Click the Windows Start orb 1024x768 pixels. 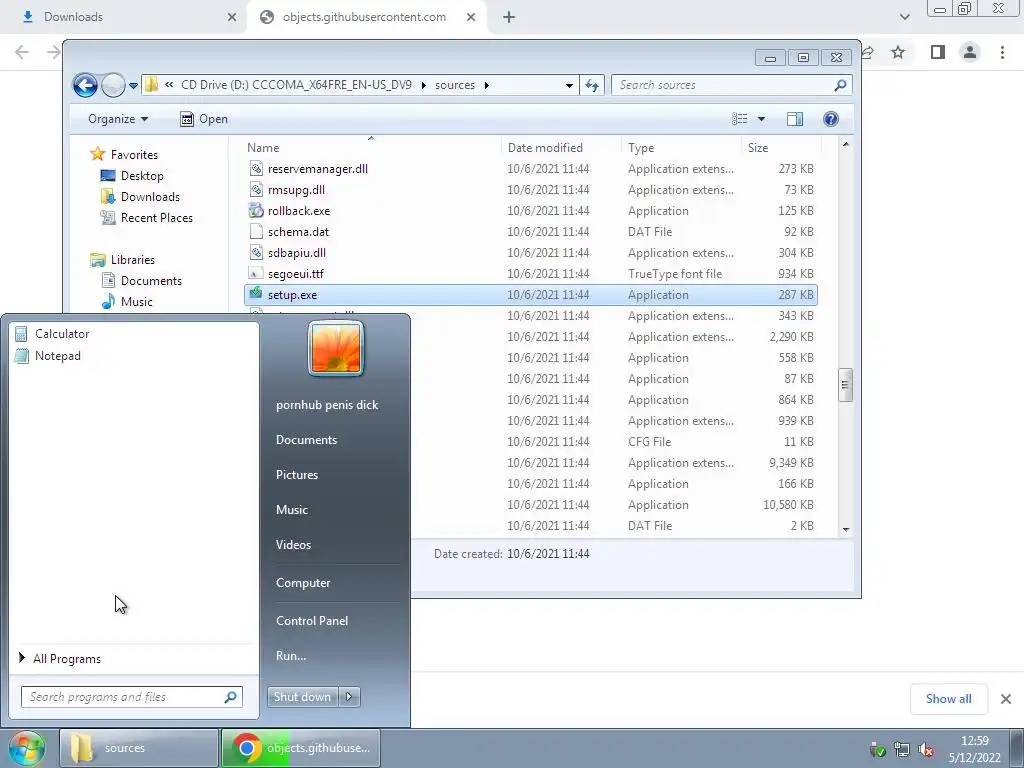click(27, 748)
